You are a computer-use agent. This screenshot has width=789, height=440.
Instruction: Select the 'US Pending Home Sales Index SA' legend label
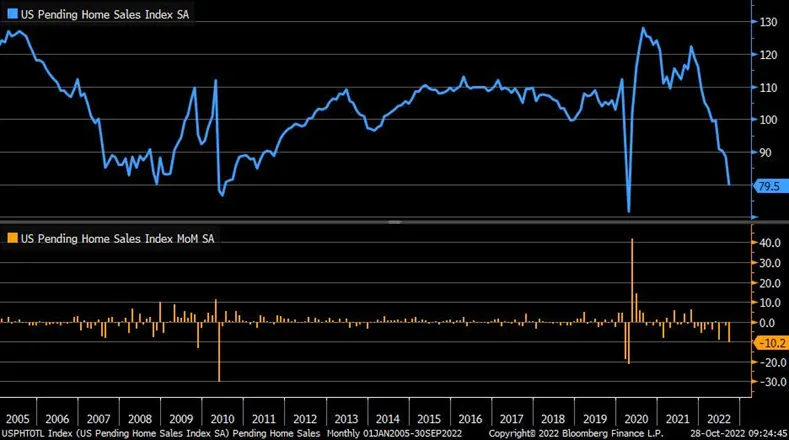105,15
